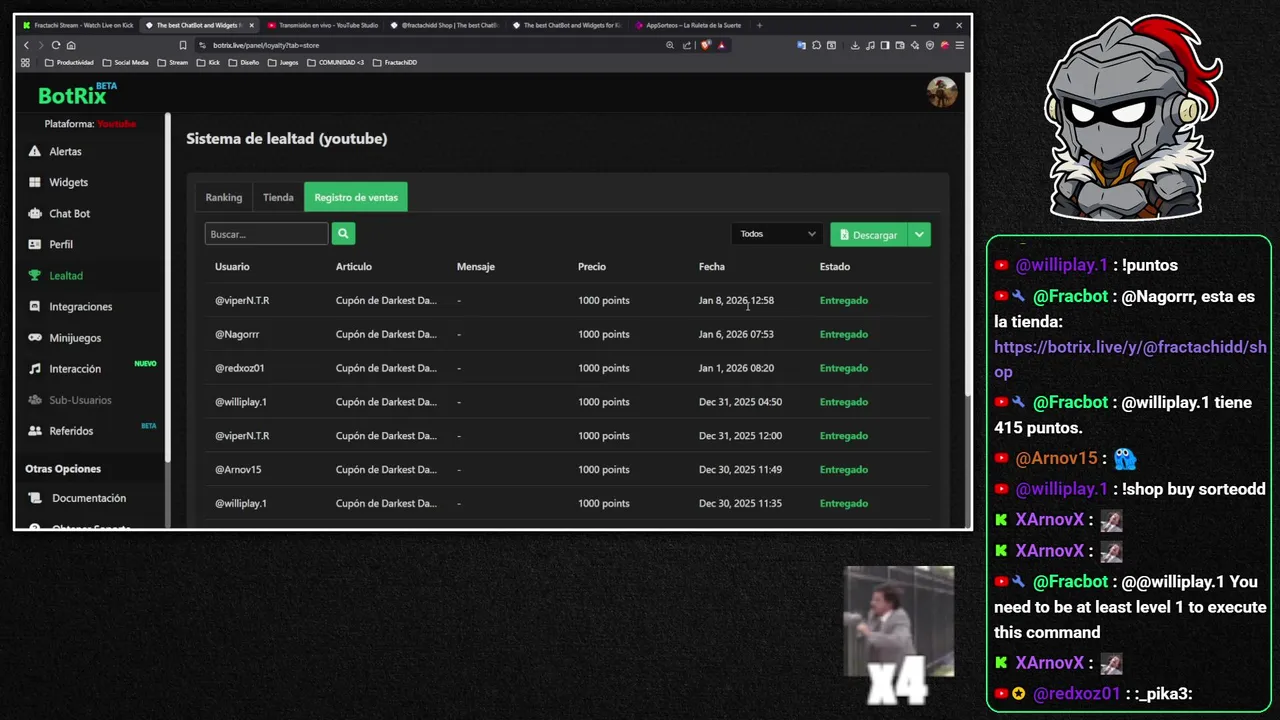Open the Productividad bookmarks folder

69,62
